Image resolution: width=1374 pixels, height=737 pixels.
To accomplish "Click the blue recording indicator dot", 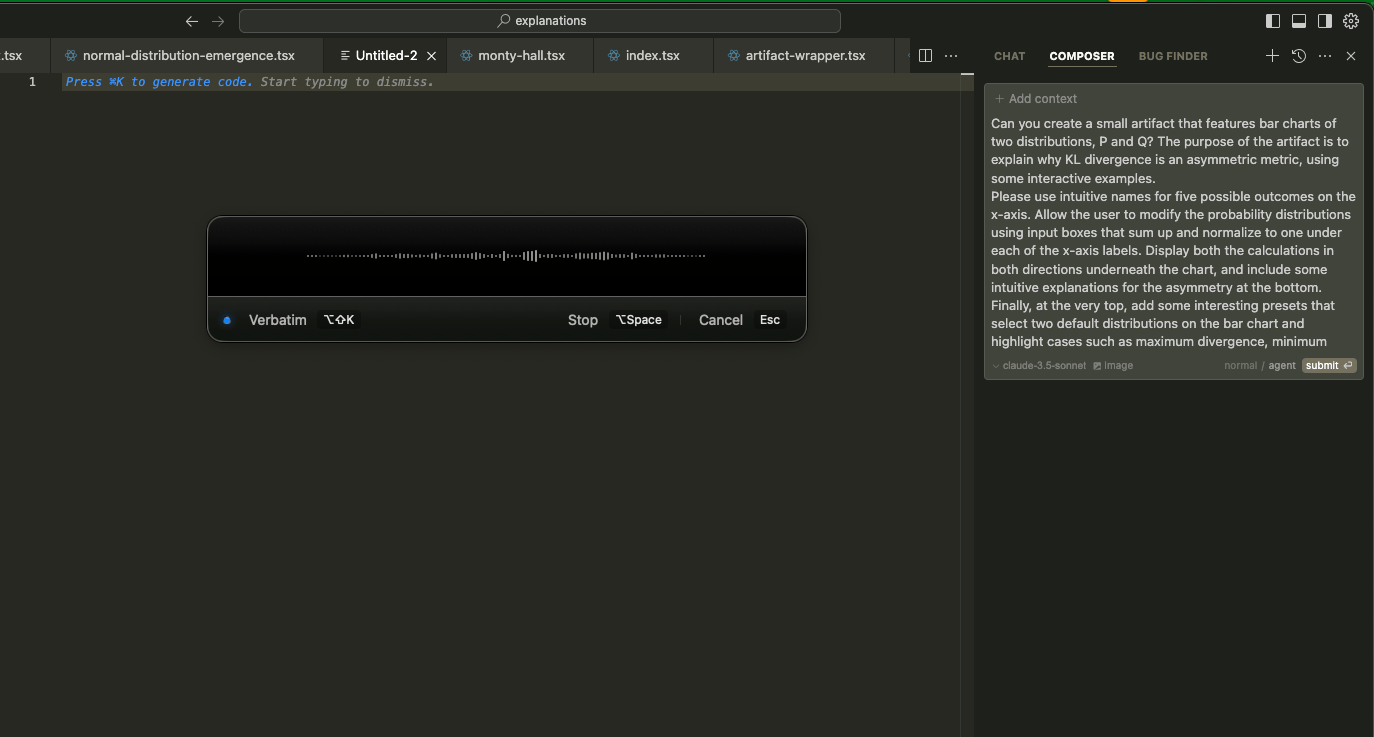I will 227,320.
